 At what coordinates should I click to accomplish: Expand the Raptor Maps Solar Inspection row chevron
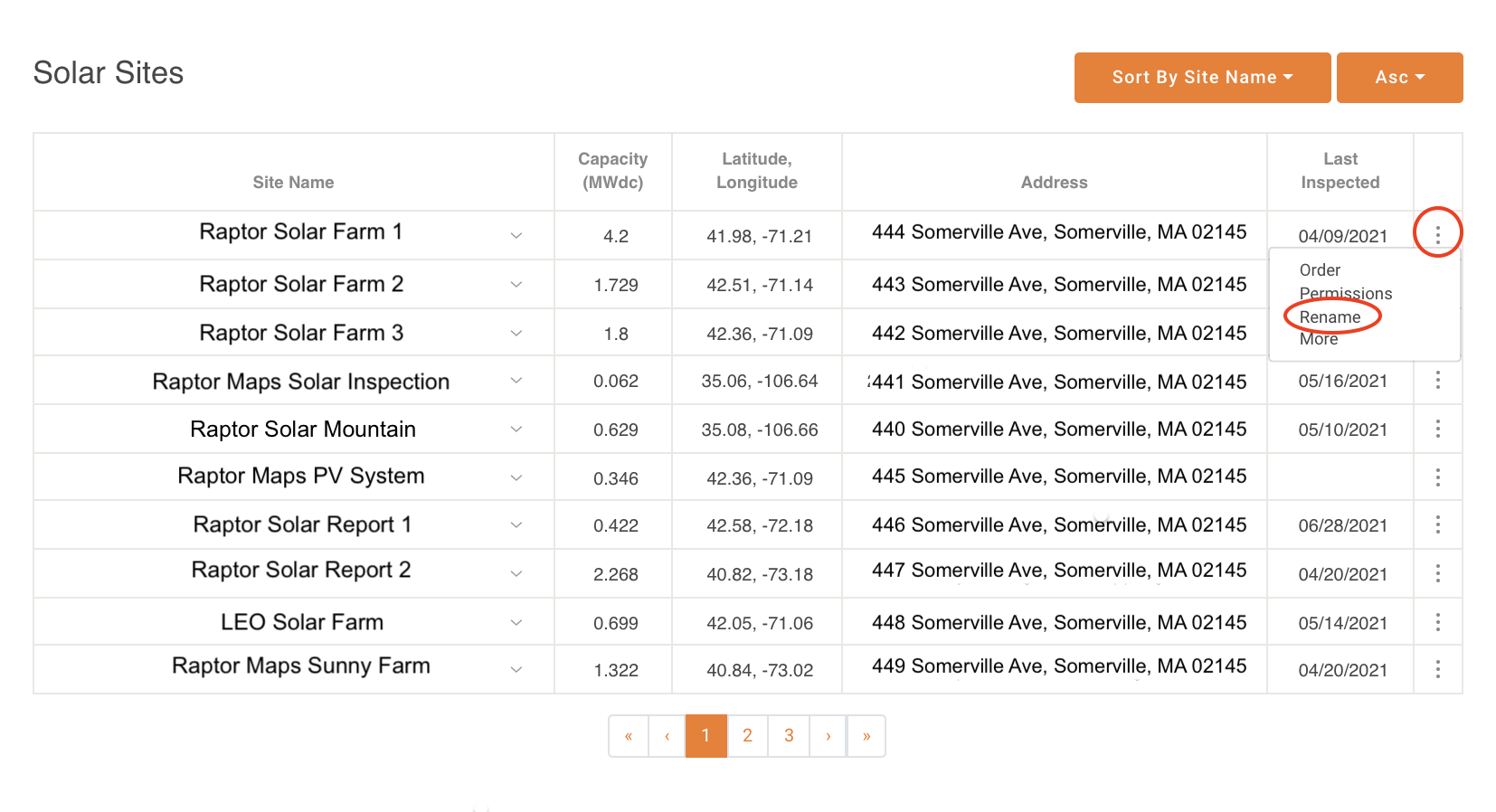516,381
